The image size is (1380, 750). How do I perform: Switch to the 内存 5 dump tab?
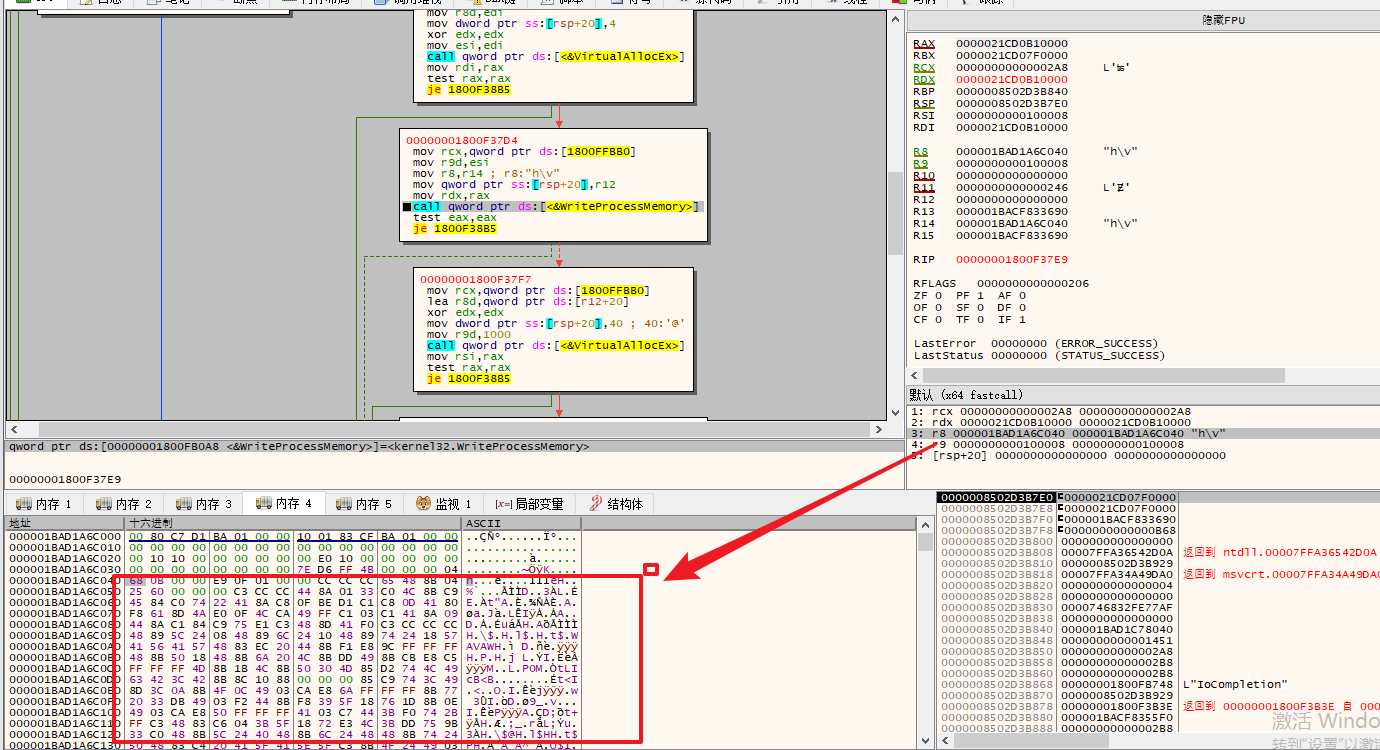pyautogui.click(x=365, y=504)
